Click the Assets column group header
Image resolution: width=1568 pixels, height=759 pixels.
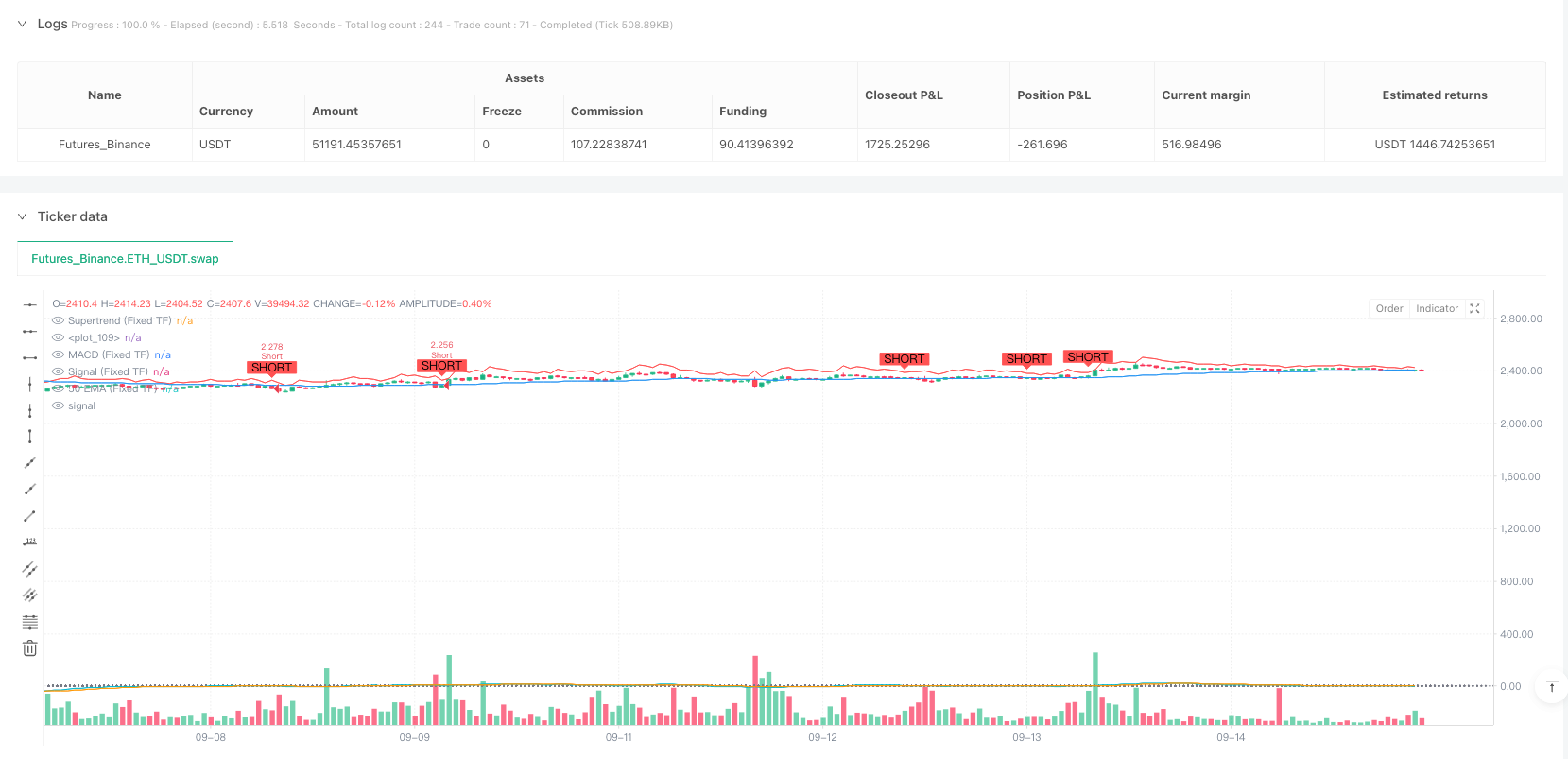coord(525,78)
